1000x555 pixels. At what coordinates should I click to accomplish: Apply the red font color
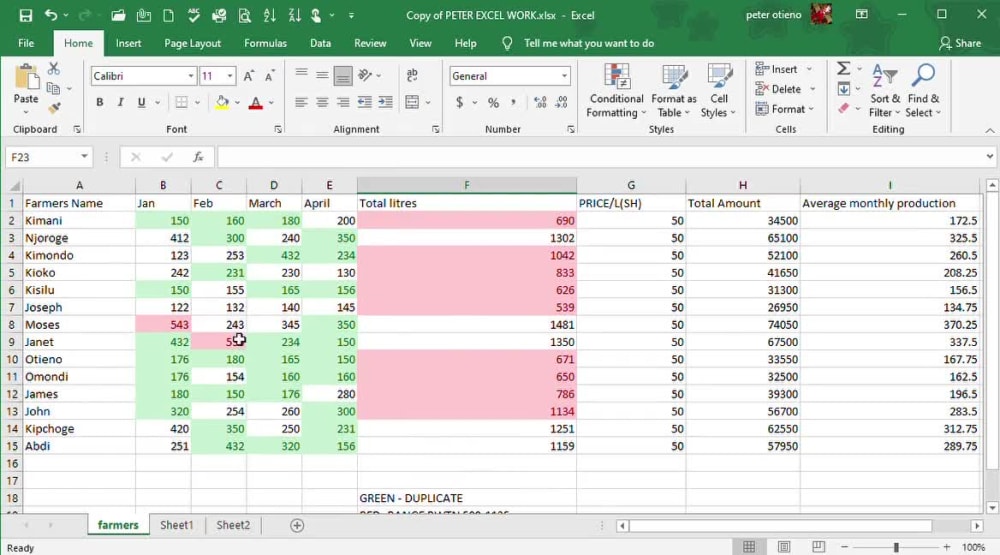click(x=256, y=102)
